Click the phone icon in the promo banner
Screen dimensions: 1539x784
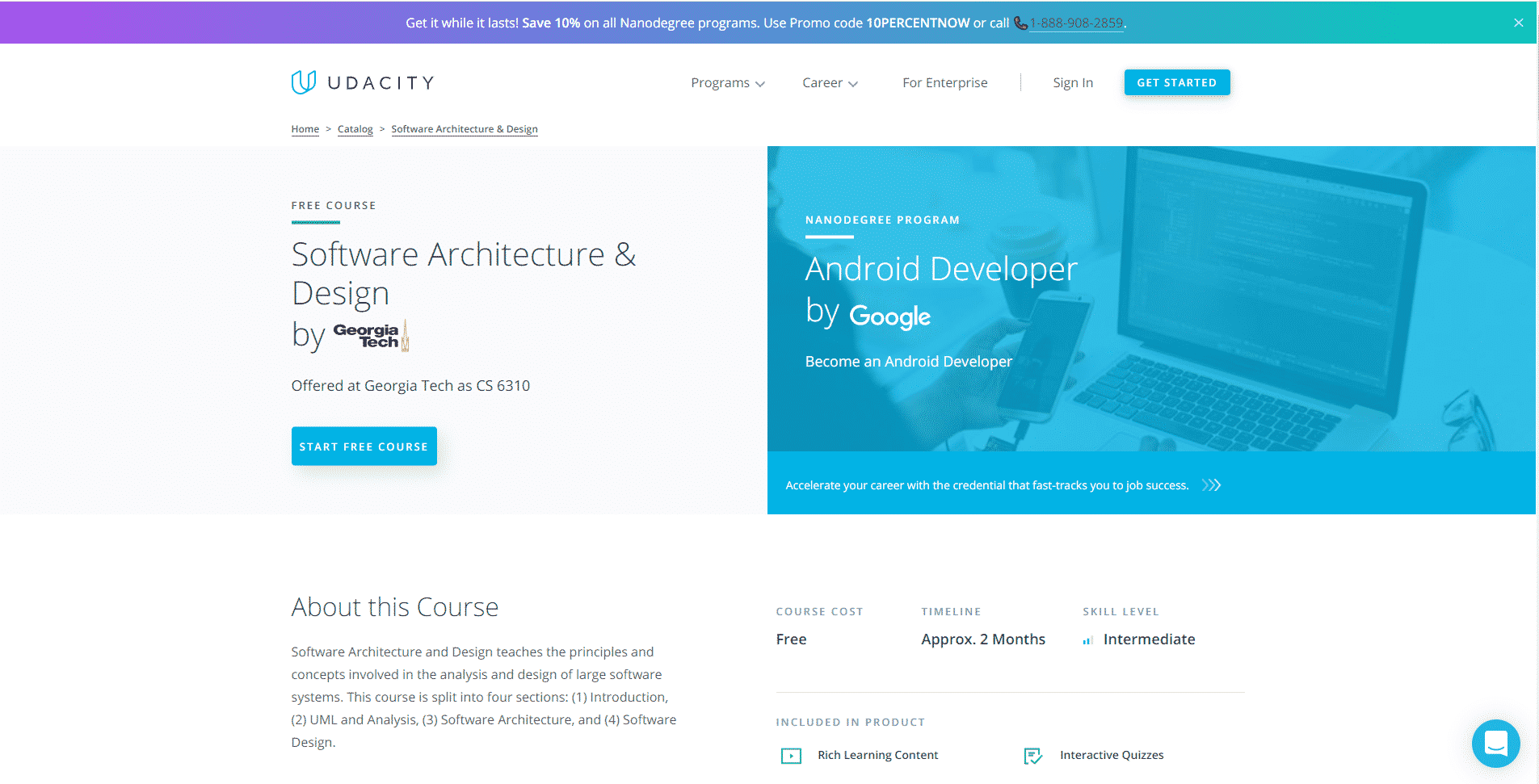coord(1021,23)
